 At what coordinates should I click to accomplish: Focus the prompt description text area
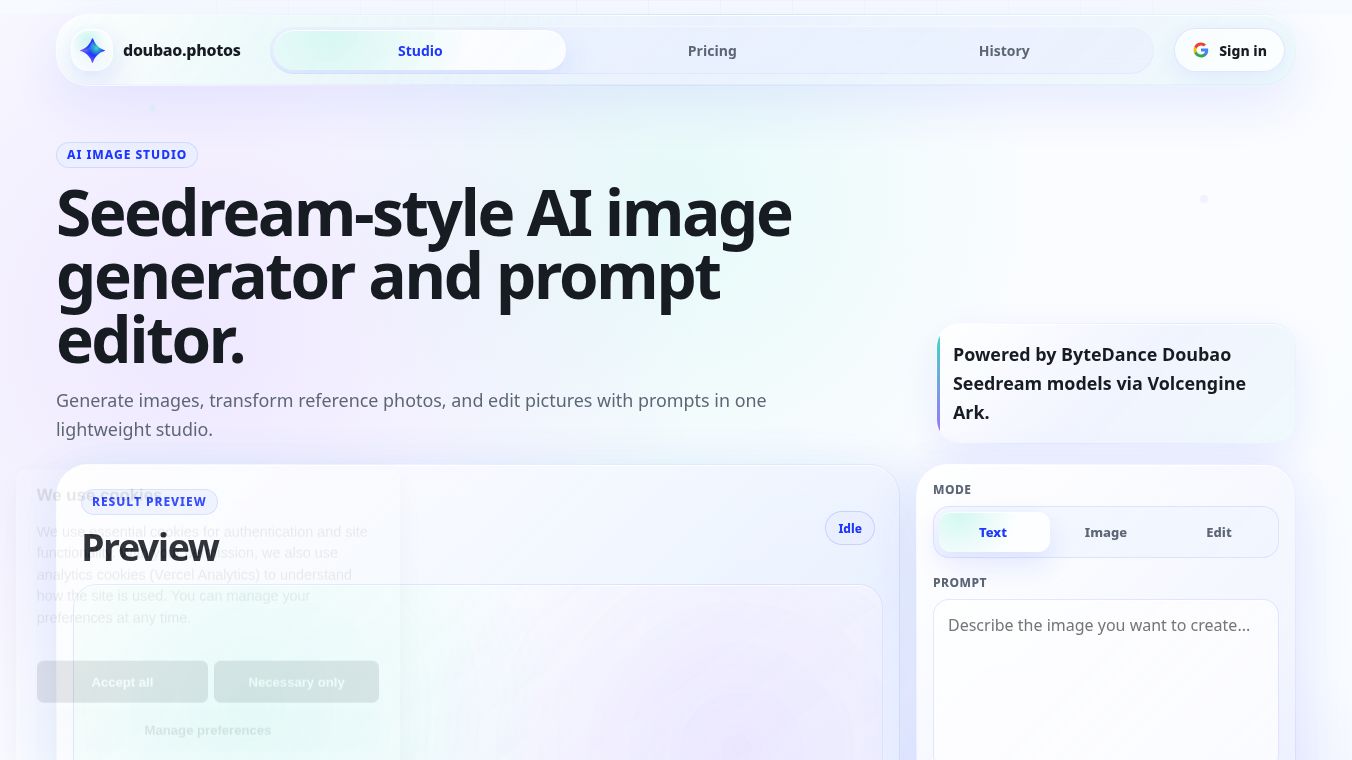pyautogui.click(x=1106, y=680)
